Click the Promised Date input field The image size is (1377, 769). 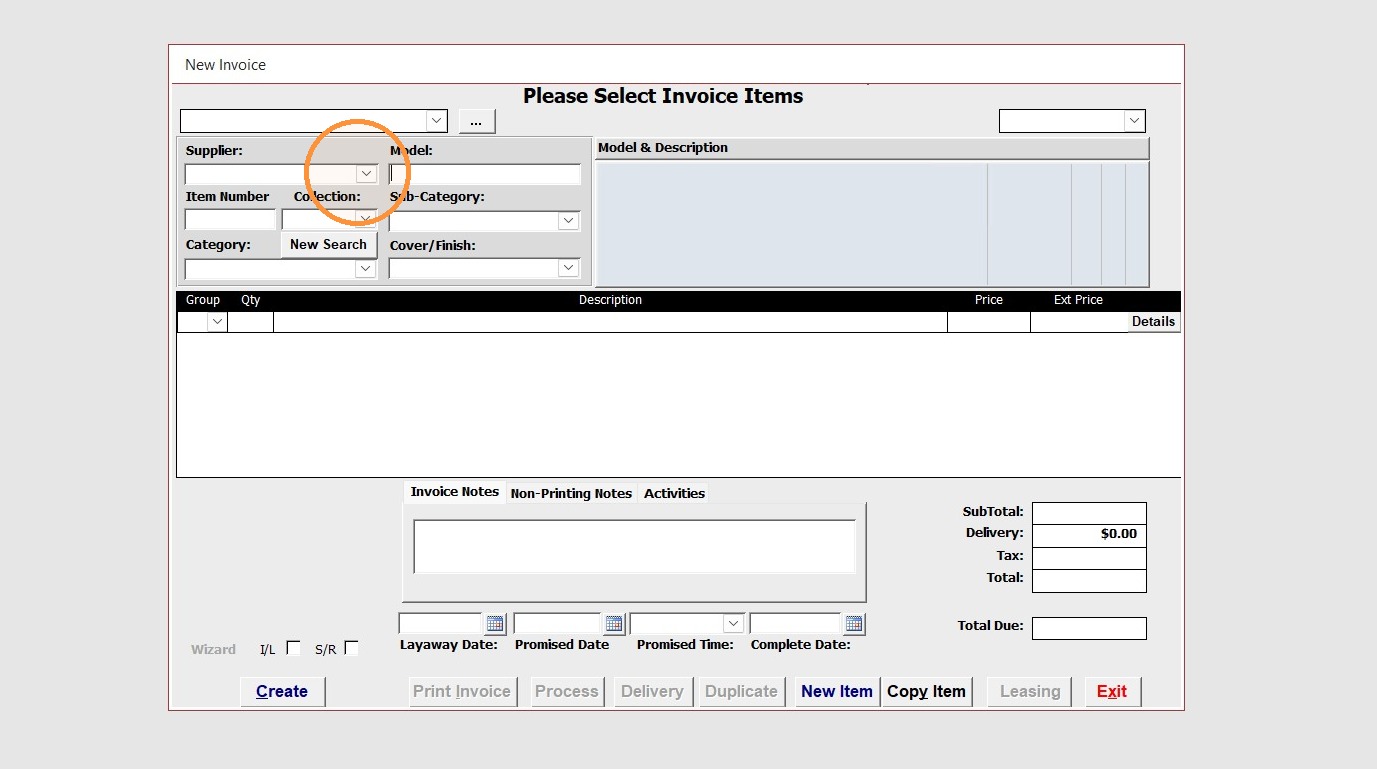click(557, 624)
